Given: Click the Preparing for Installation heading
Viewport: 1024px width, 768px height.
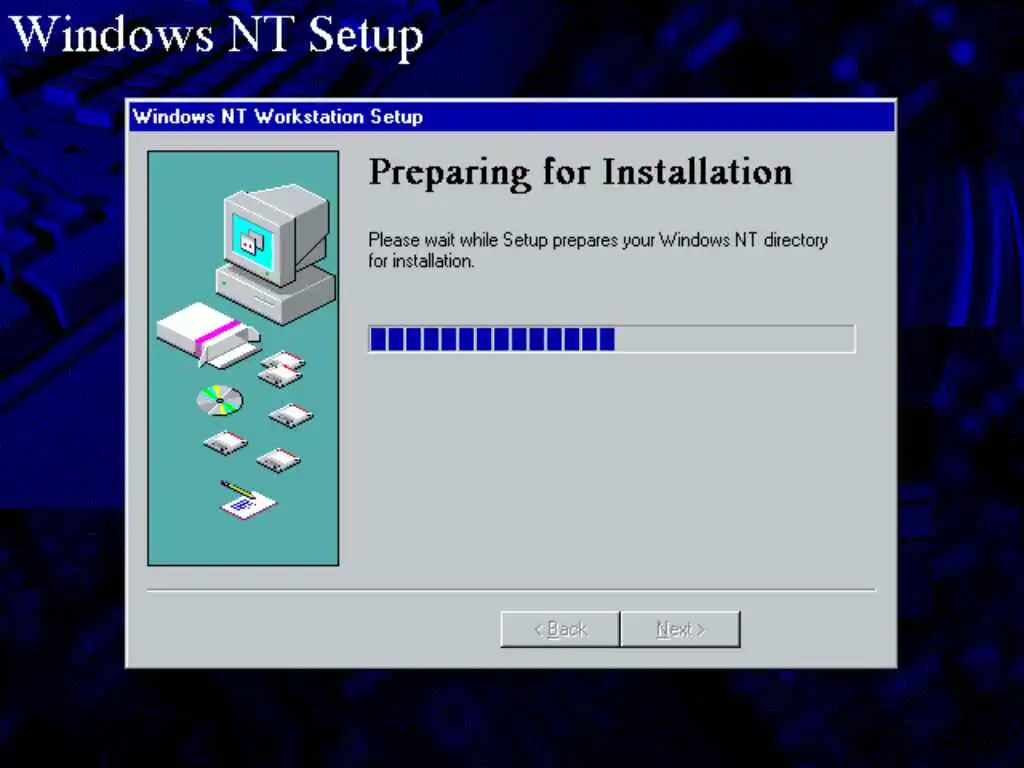Looking at the screenshot, I should (x=581, y=173).
